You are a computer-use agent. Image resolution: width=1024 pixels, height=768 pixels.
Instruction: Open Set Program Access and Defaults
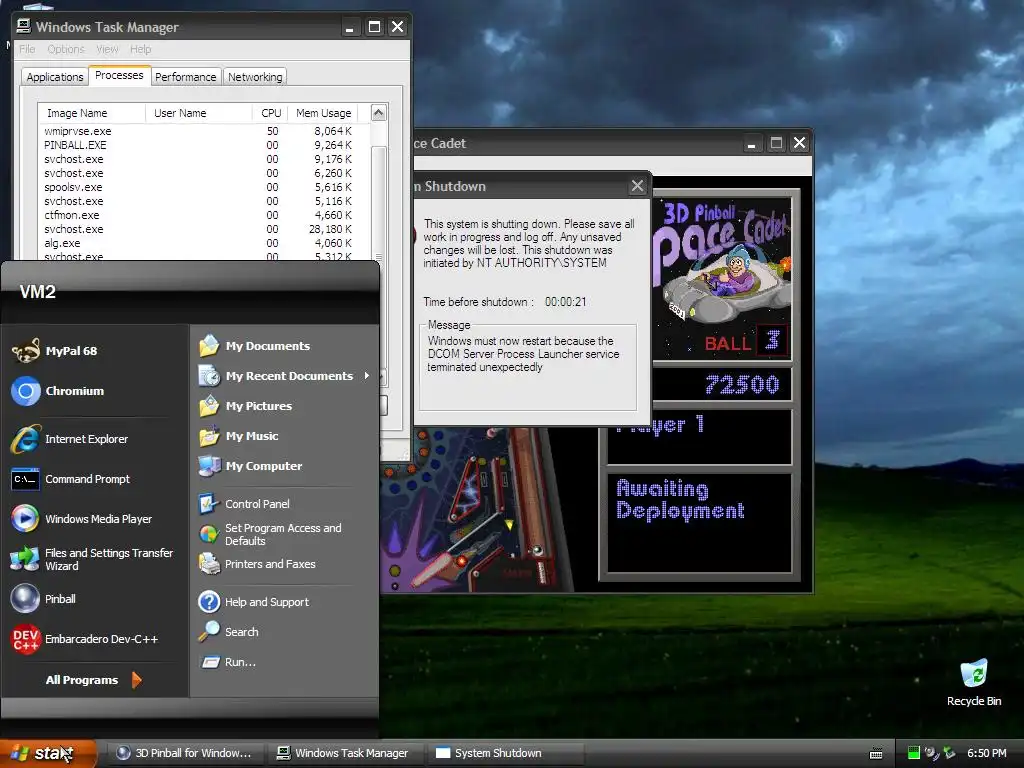[270, 534]
